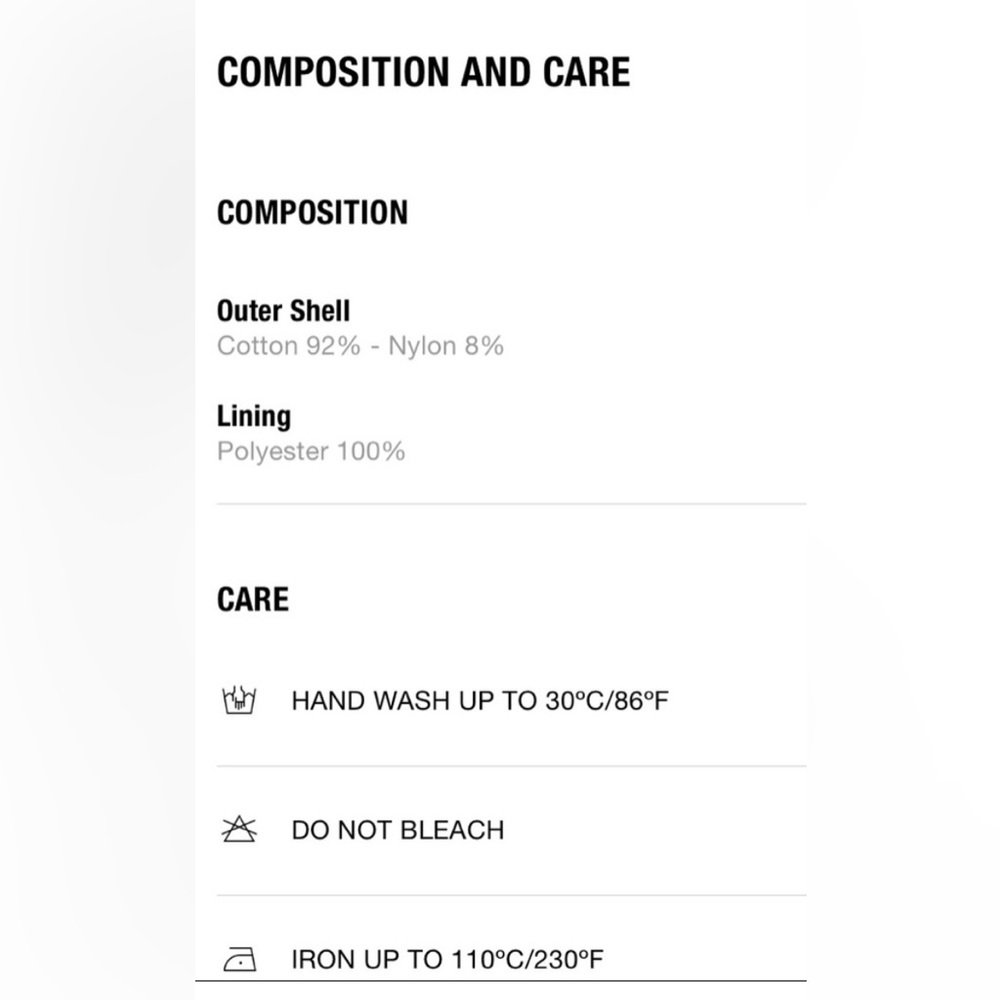Image resolution: width=1000 pixels, height=1000 pixels.
Task: Select the DO NOT BLEACH care row
Action: (x=511, y=830)
